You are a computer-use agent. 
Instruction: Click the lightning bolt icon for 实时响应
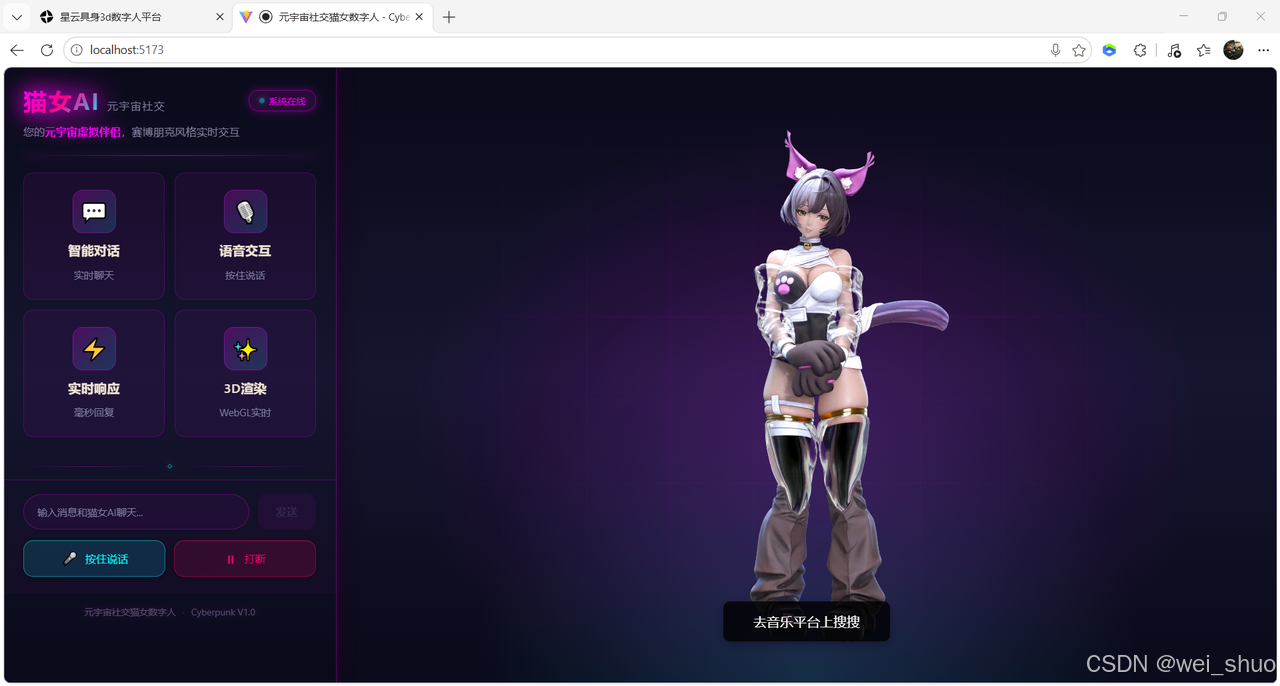(x=94, y=349)
